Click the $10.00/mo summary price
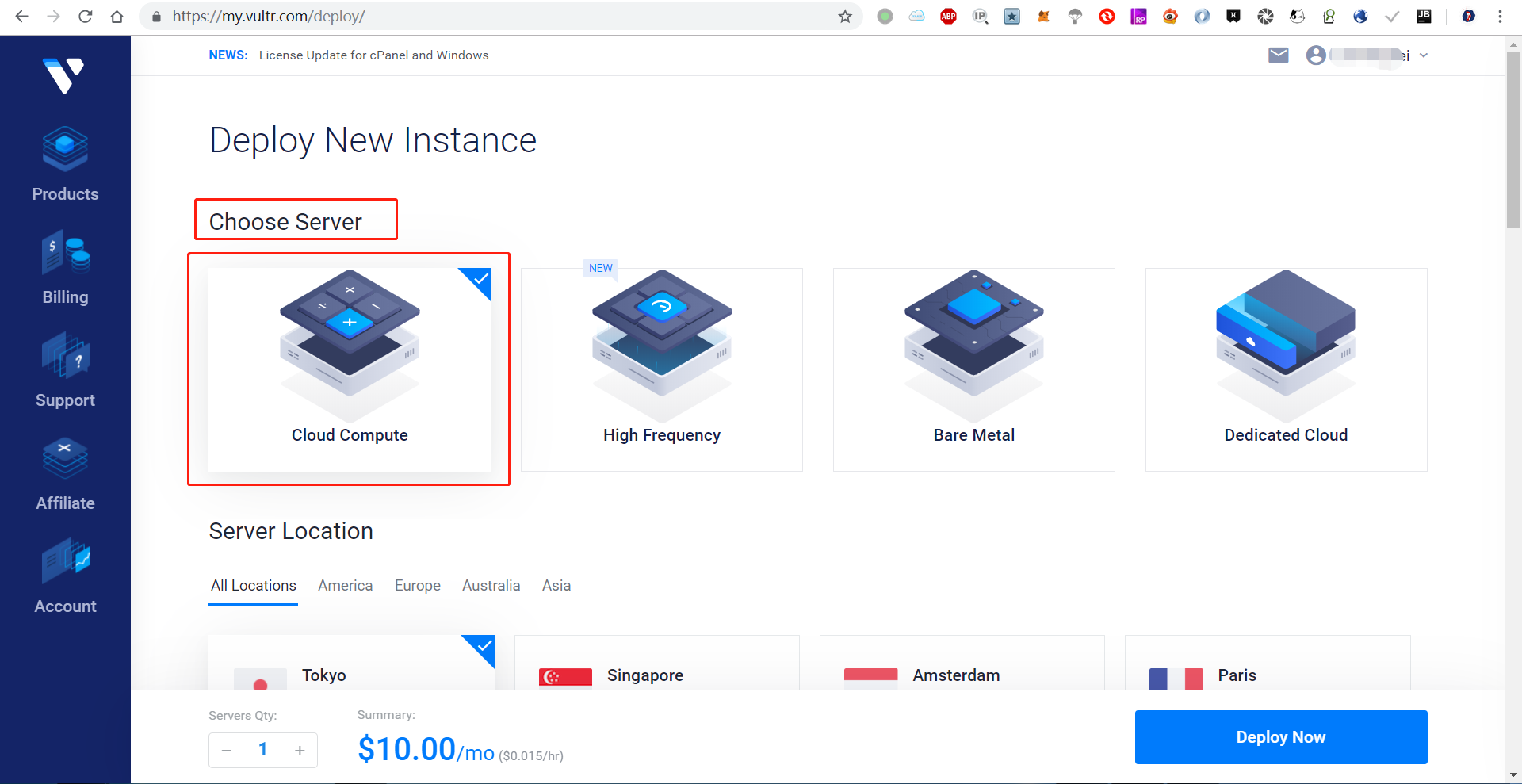Screen dimensions: 1522x784 [426, 750]
